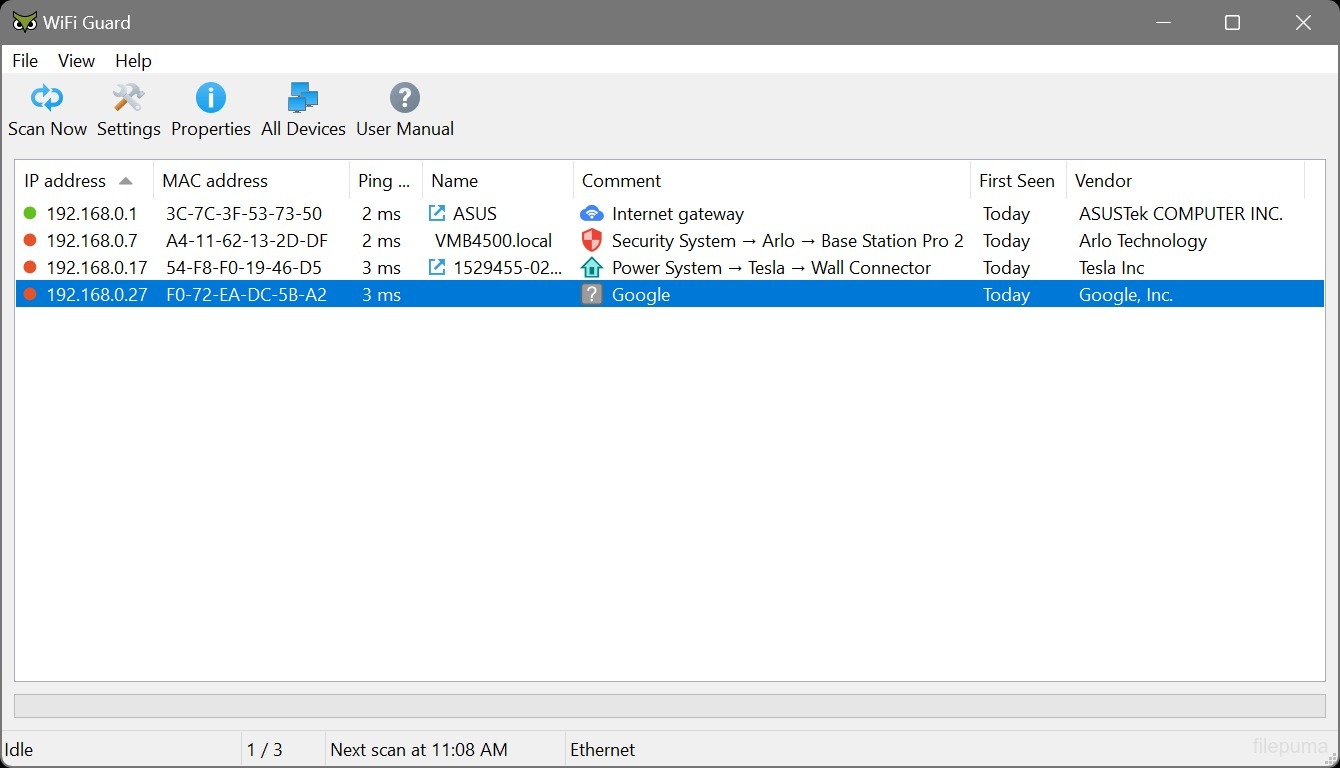Screen dimensions: 1340x768
Task: Show All Devices via toolbar icon
Action: [x=302, y=98]
